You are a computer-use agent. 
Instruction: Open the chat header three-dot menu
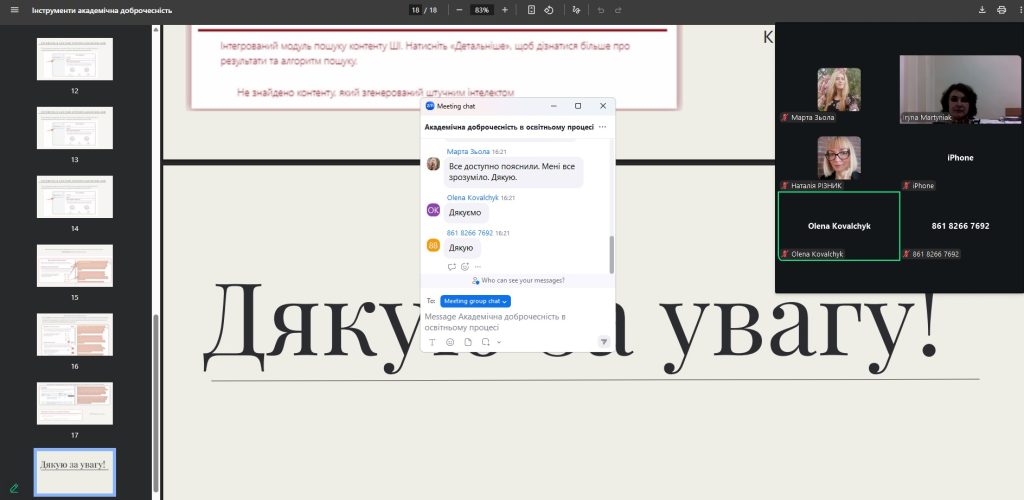point(602,127)
